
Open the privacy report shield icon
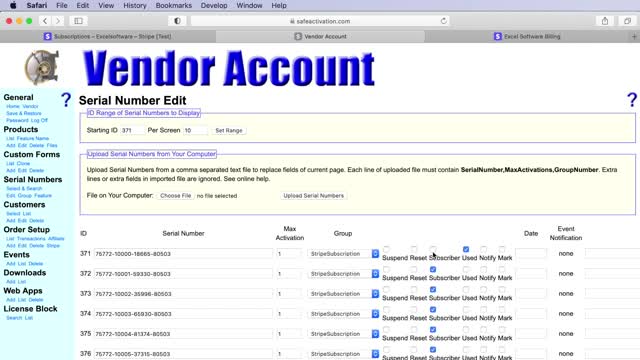177,21
